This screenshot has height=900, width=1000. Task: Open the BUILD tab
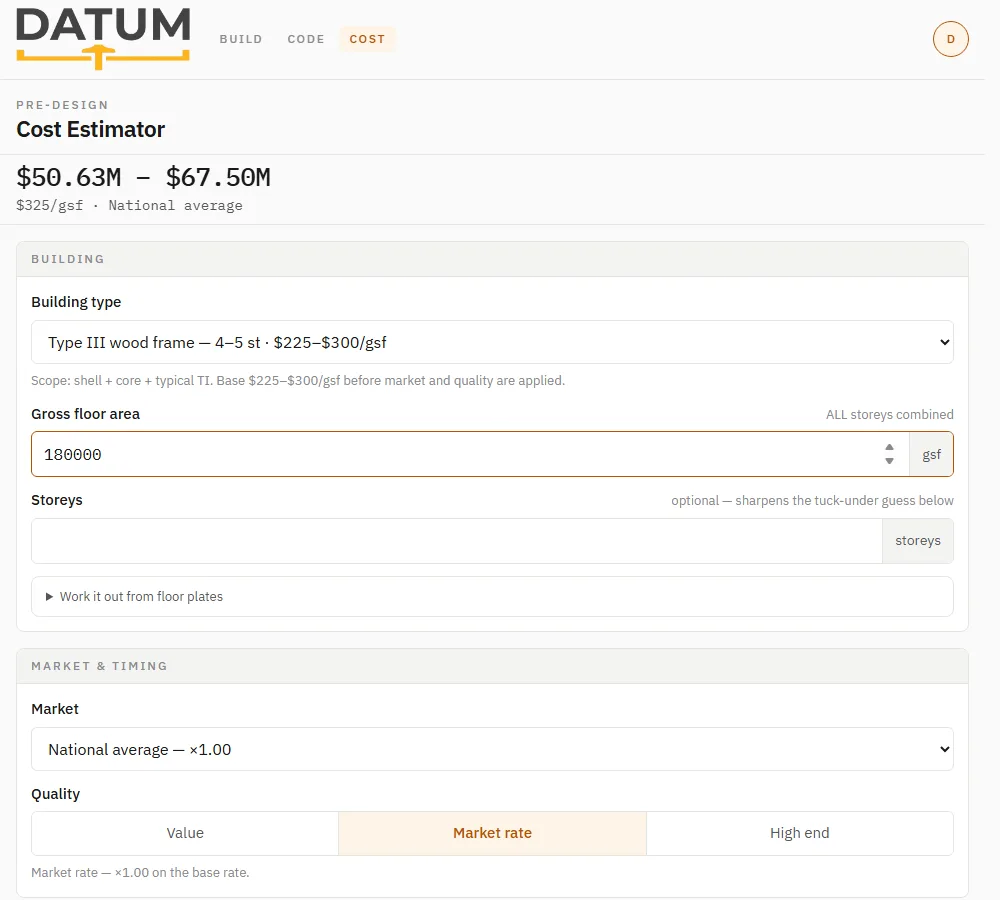coord(241,39)
